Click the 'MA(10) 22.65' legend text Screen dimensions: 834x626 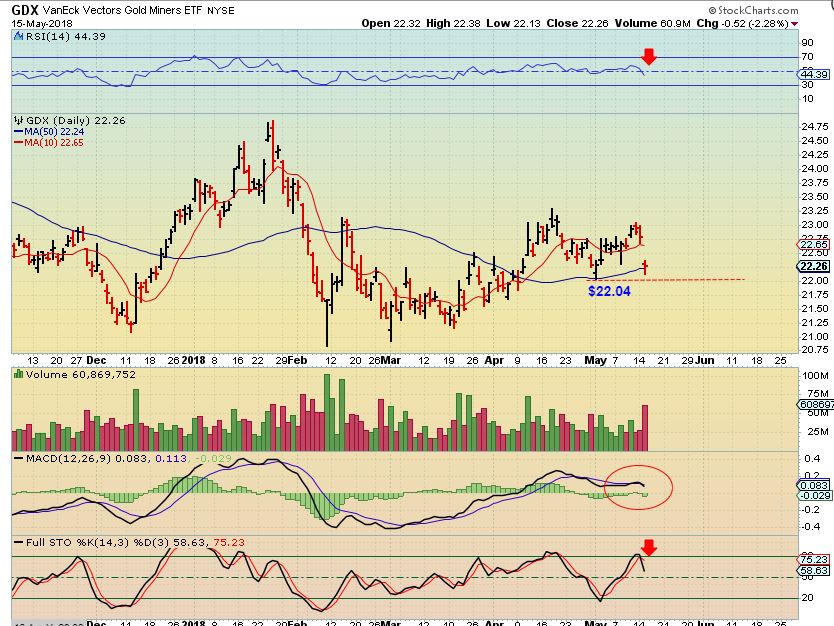pos(54,143)
